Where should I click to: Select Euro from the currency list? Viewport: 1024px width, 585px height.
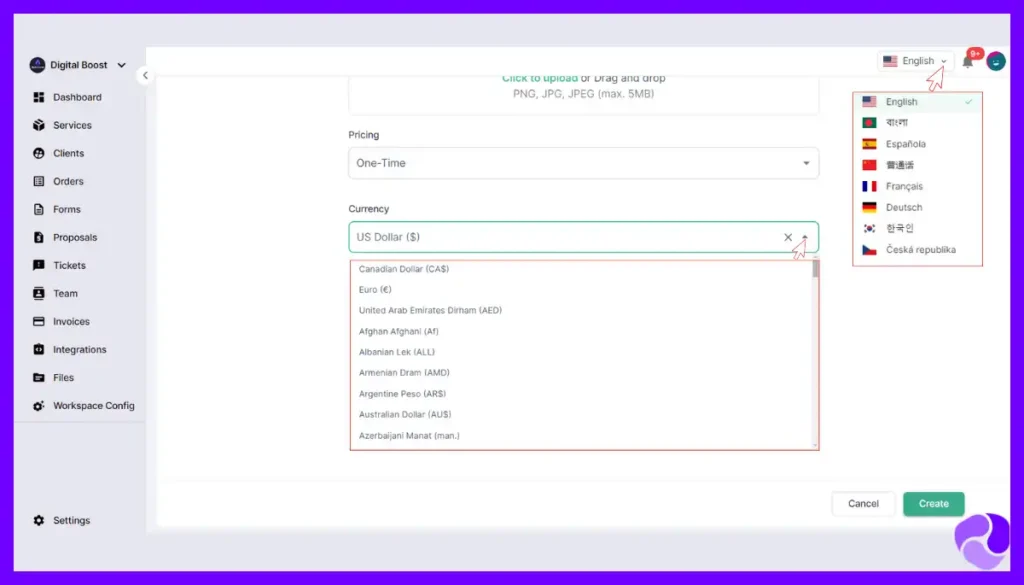point(374,289)
